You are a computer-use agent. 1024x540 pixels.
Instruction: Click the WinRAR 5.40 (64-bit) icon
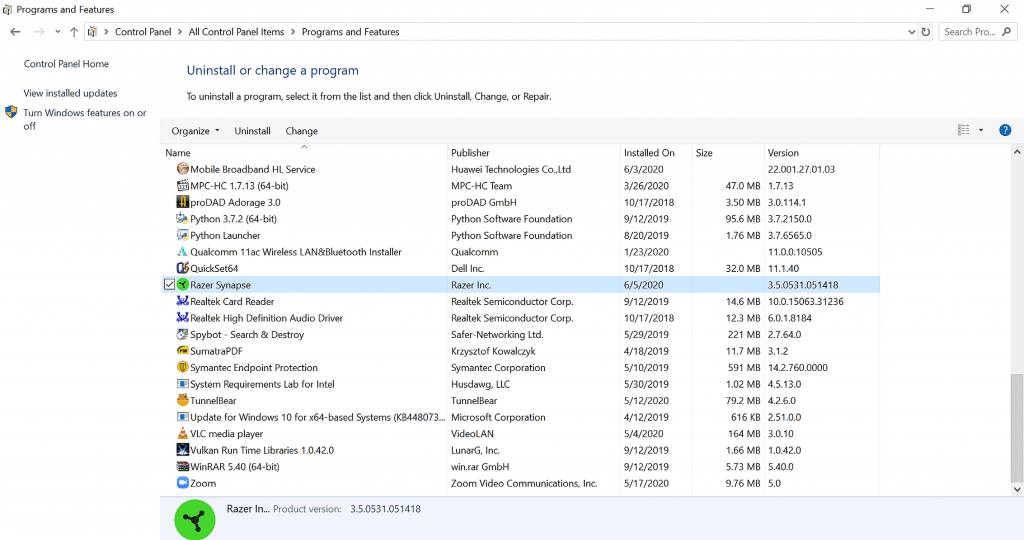pyautogui.click(x=183, y=466)
